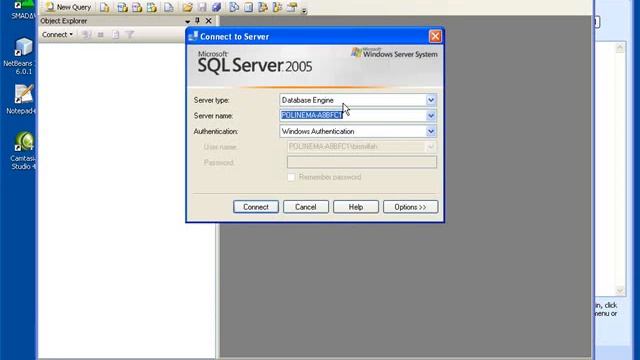Open the Registered Servers toolbar icon
This screenshot has width=640, height=360.
pyautogui.click(x=233, y=7)
